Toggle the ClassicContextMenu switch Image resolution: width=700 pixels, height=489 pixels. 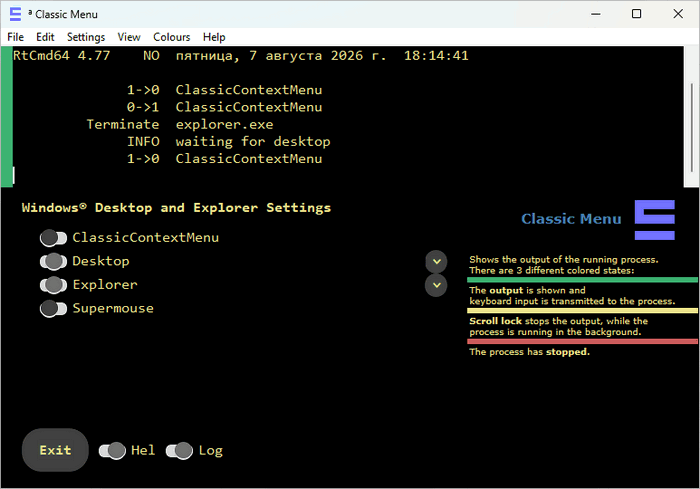coord(53,238)
